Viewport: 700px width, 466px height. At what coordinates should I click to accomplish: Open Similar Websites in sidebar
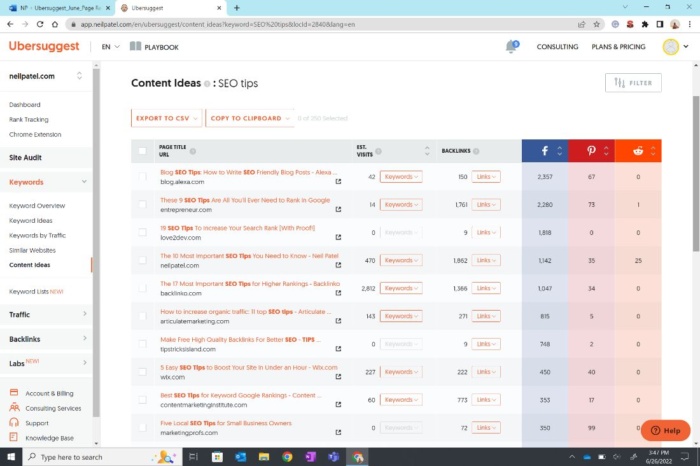(32, 250)
